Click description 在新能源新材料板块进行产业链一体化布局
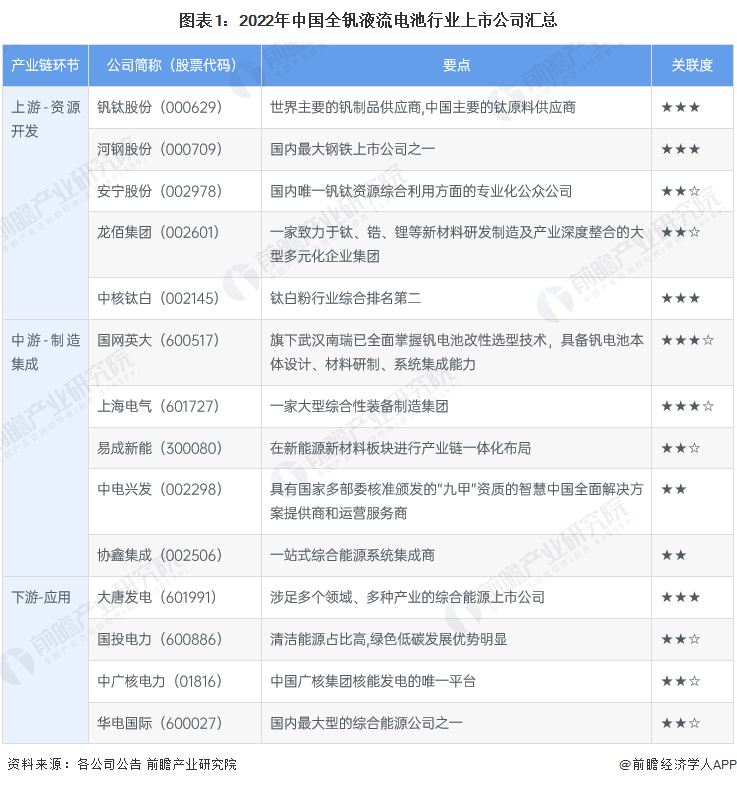 401,448
